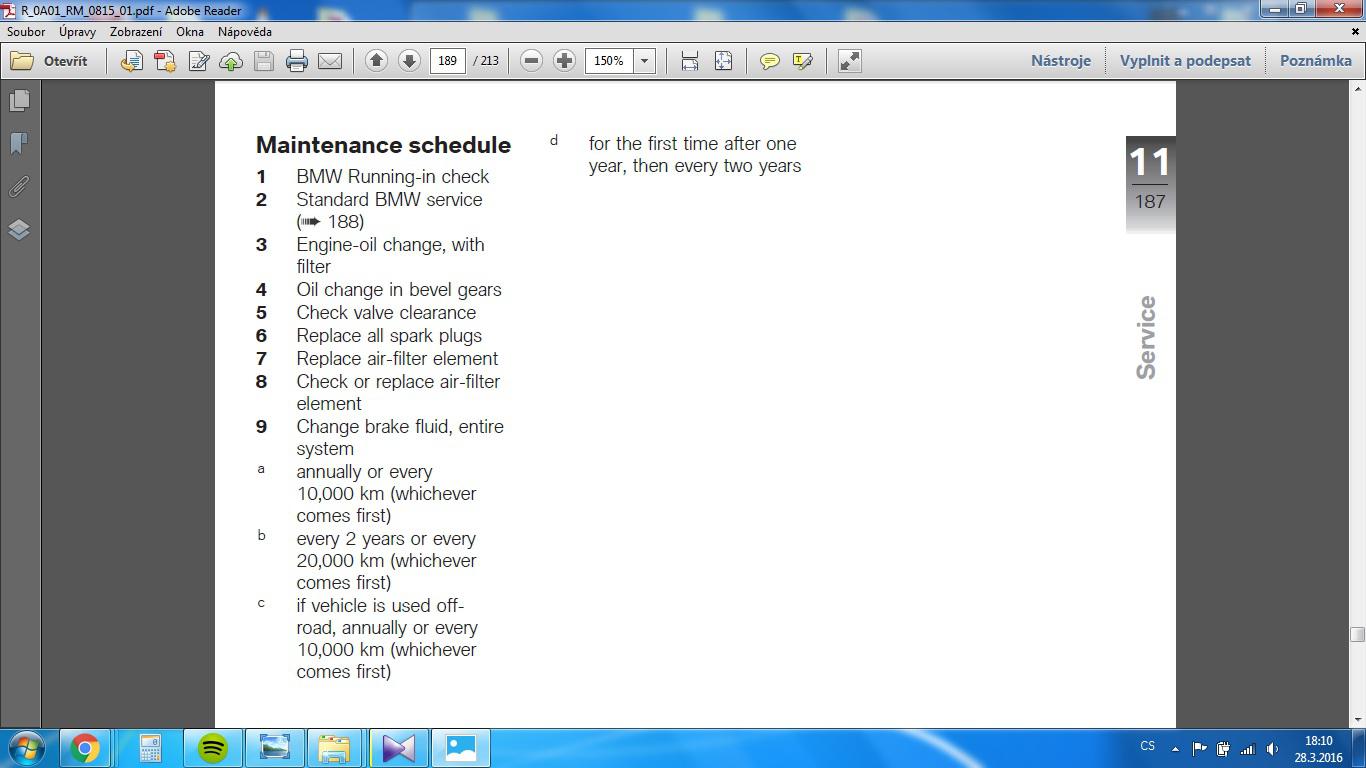The height and width of the screenshot is (768, 1366).
Task: Click the fit width scrolling icon
Action: click(x=690, y=61)
